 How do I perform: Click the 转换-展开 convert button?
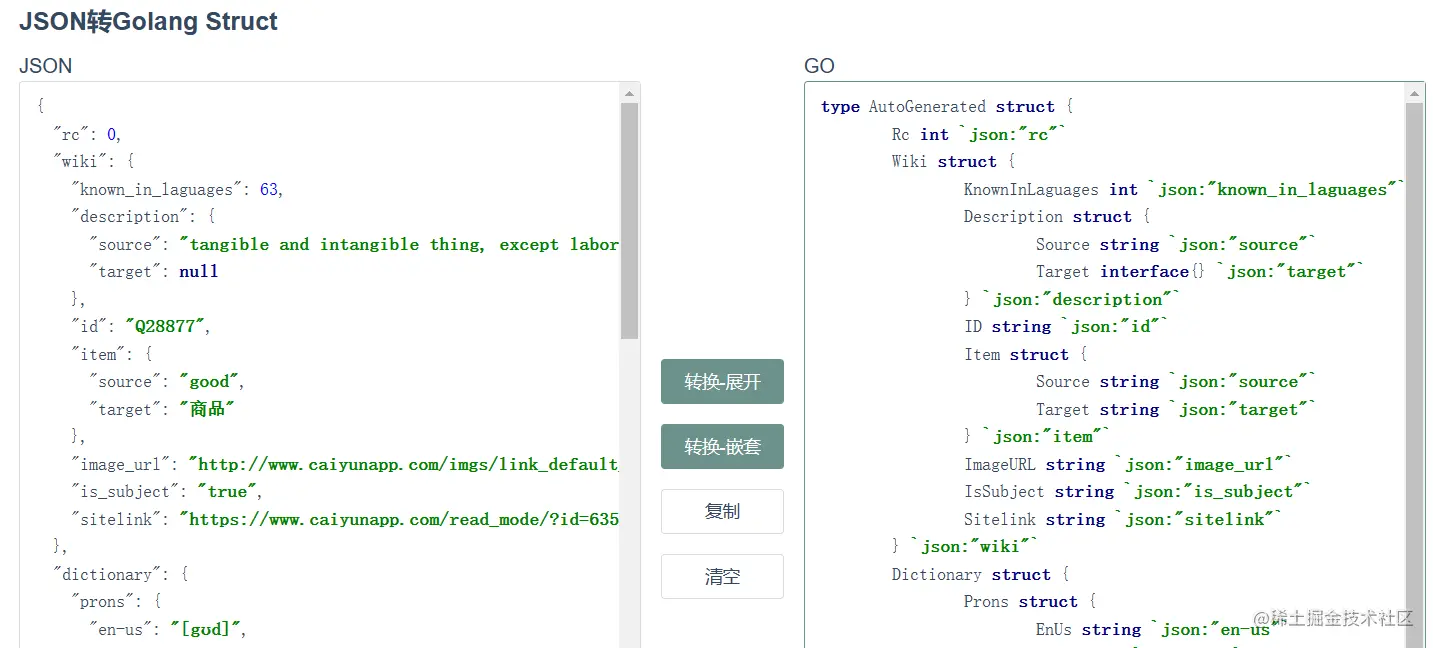pyautogui.click(x=722, y=382)
